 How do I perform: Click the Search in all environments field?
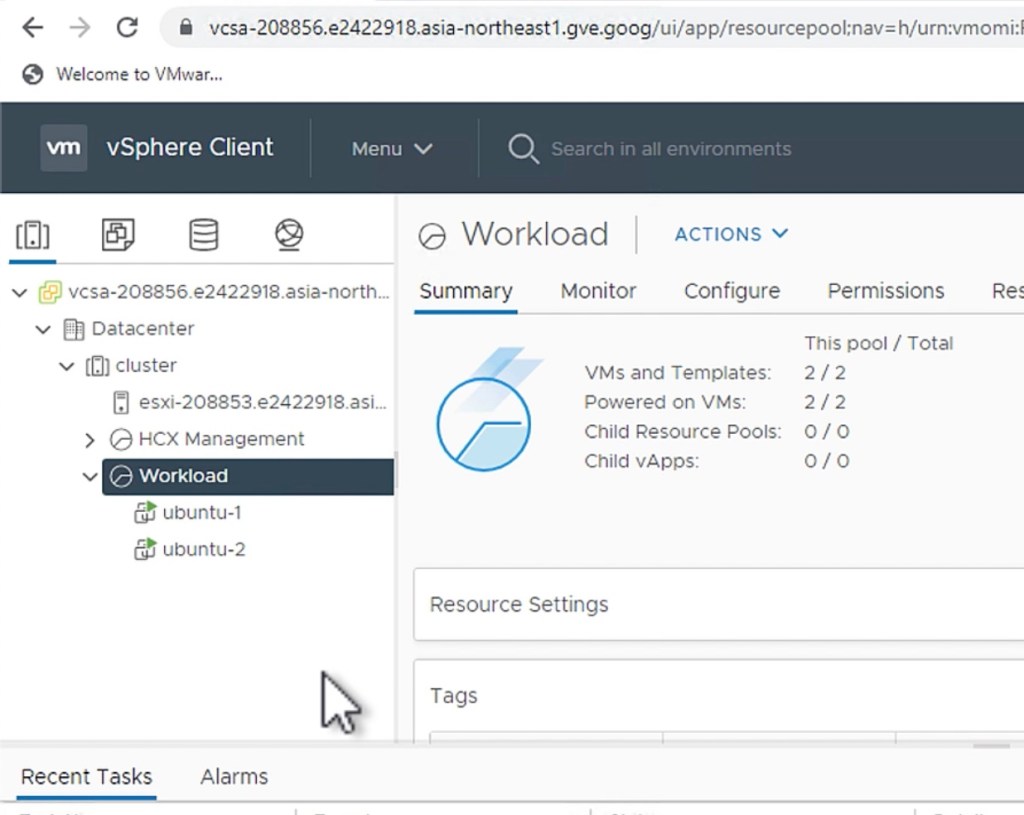click(x=671, y=149)
